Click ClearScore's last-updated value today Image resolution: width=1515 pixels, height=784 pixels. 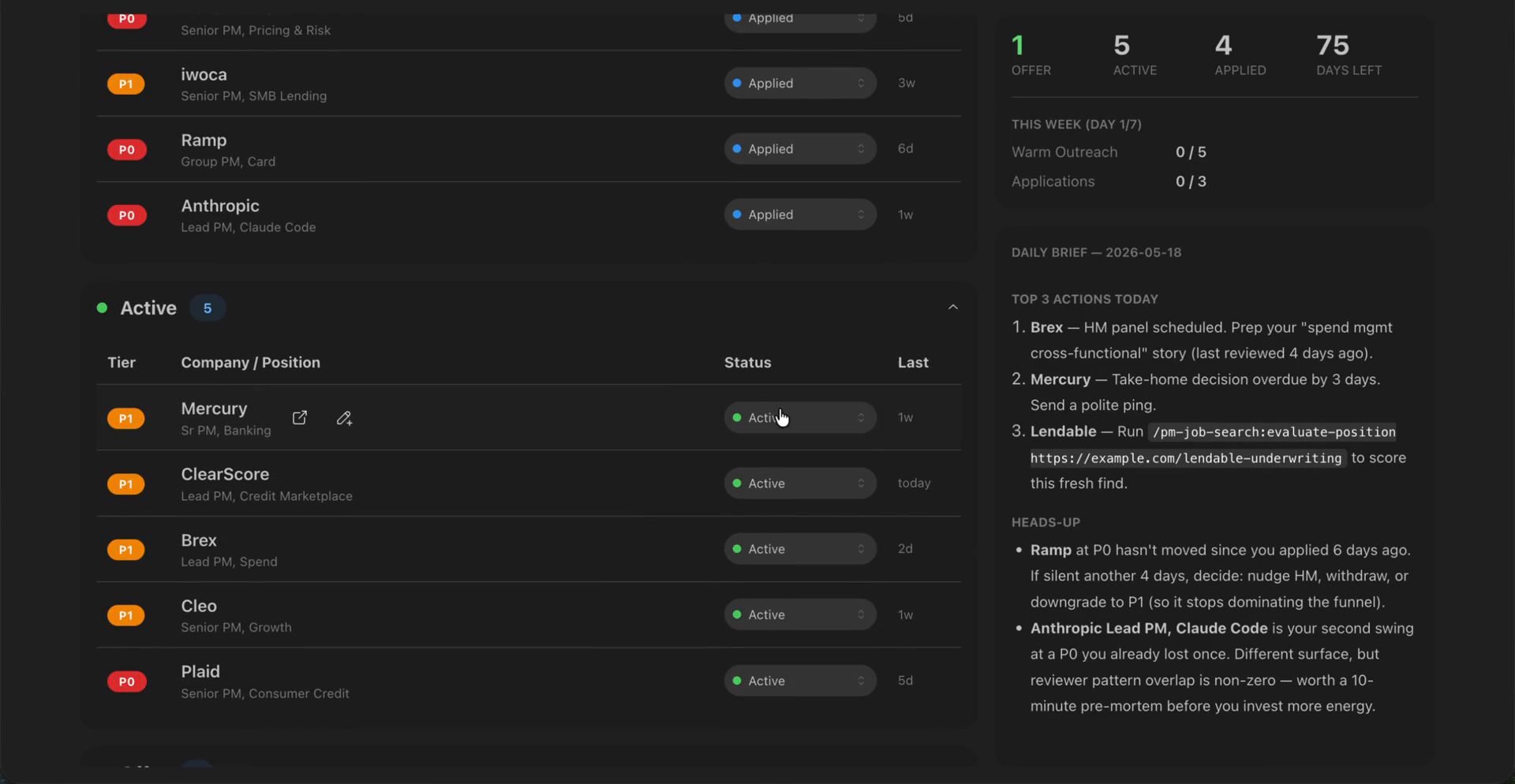pos(914,483)
